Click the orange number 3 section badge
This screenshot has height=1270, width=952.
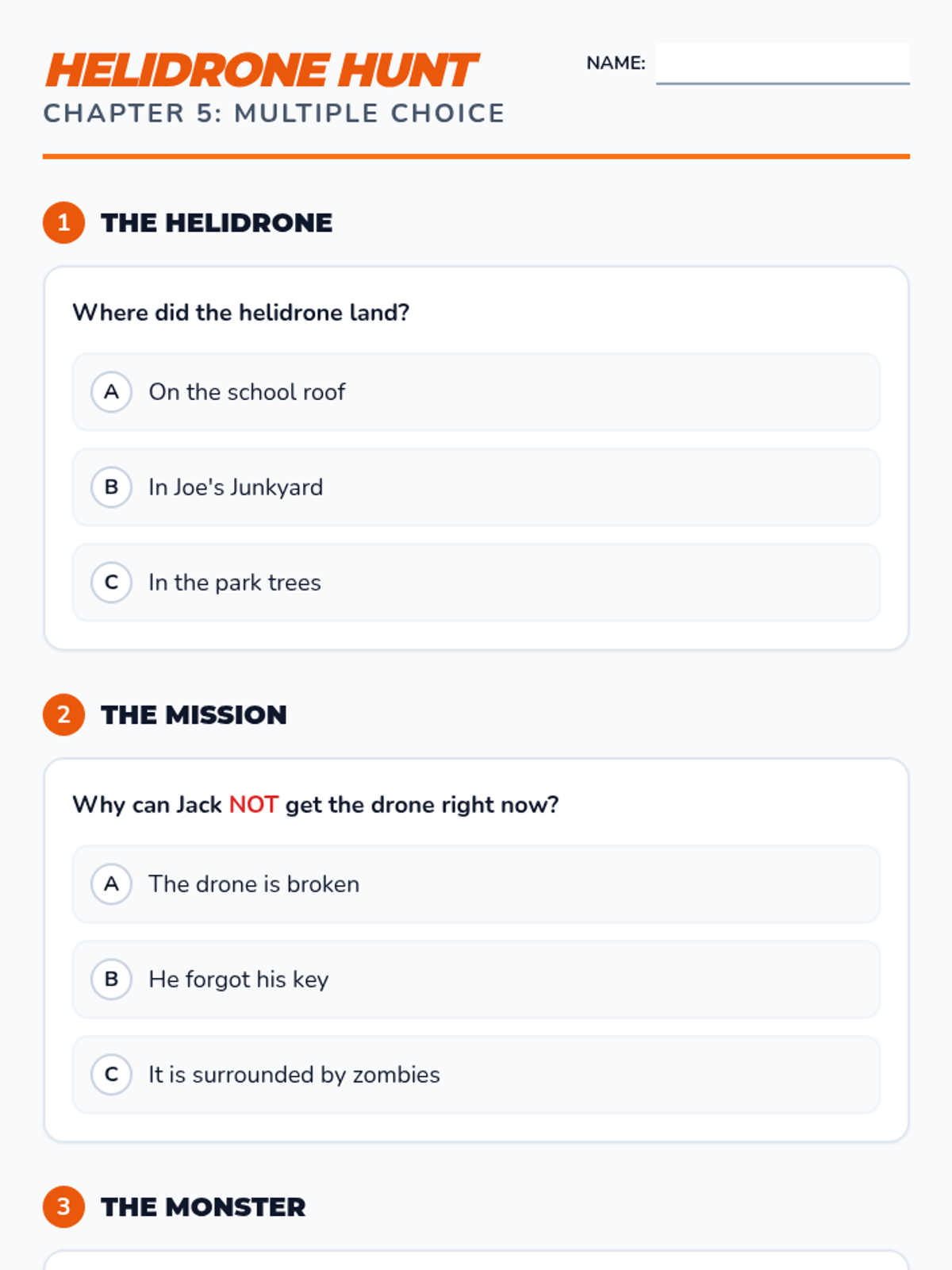pos(63,1206)
